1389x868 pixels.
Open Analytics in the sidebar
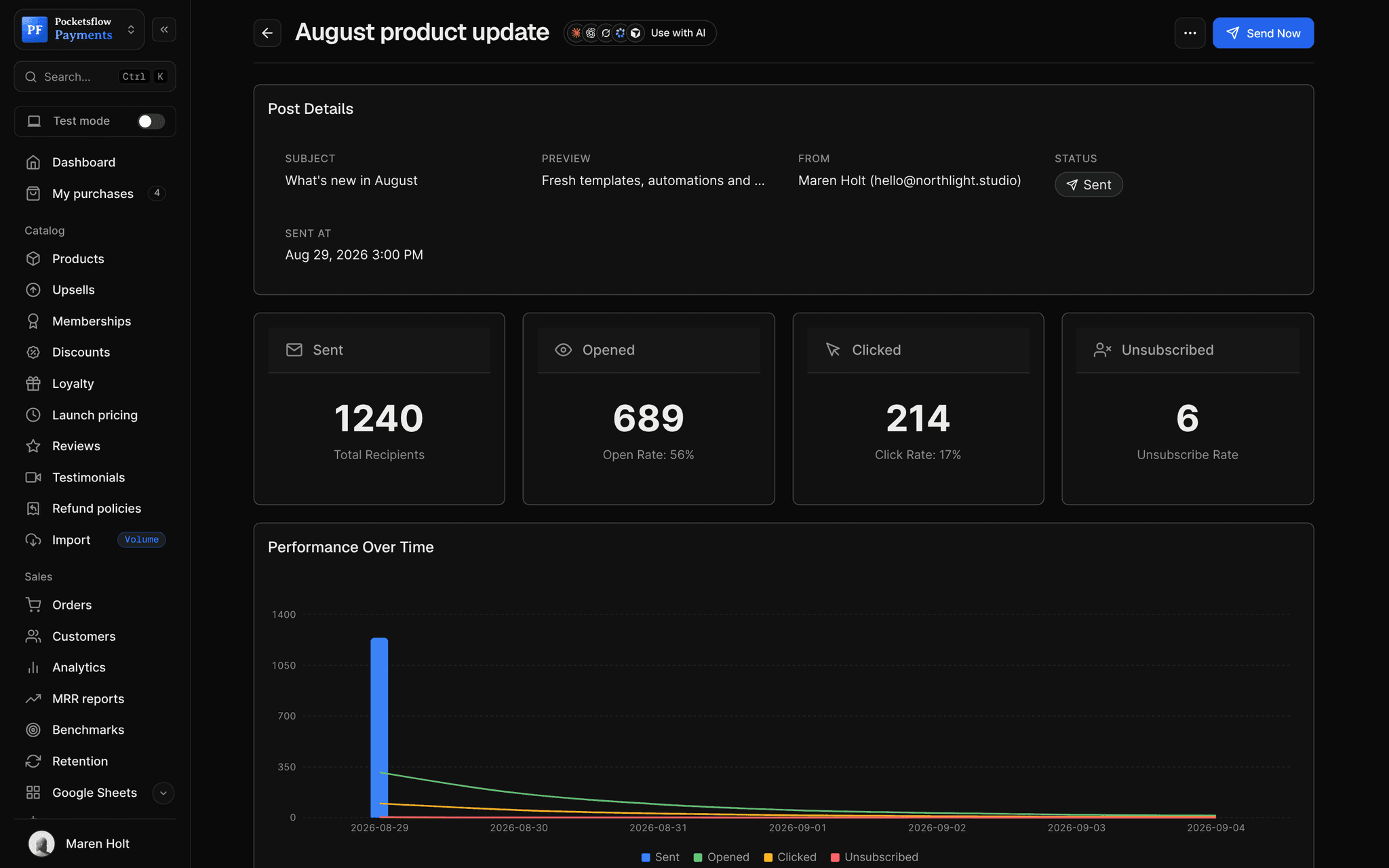tap(95, 667)
